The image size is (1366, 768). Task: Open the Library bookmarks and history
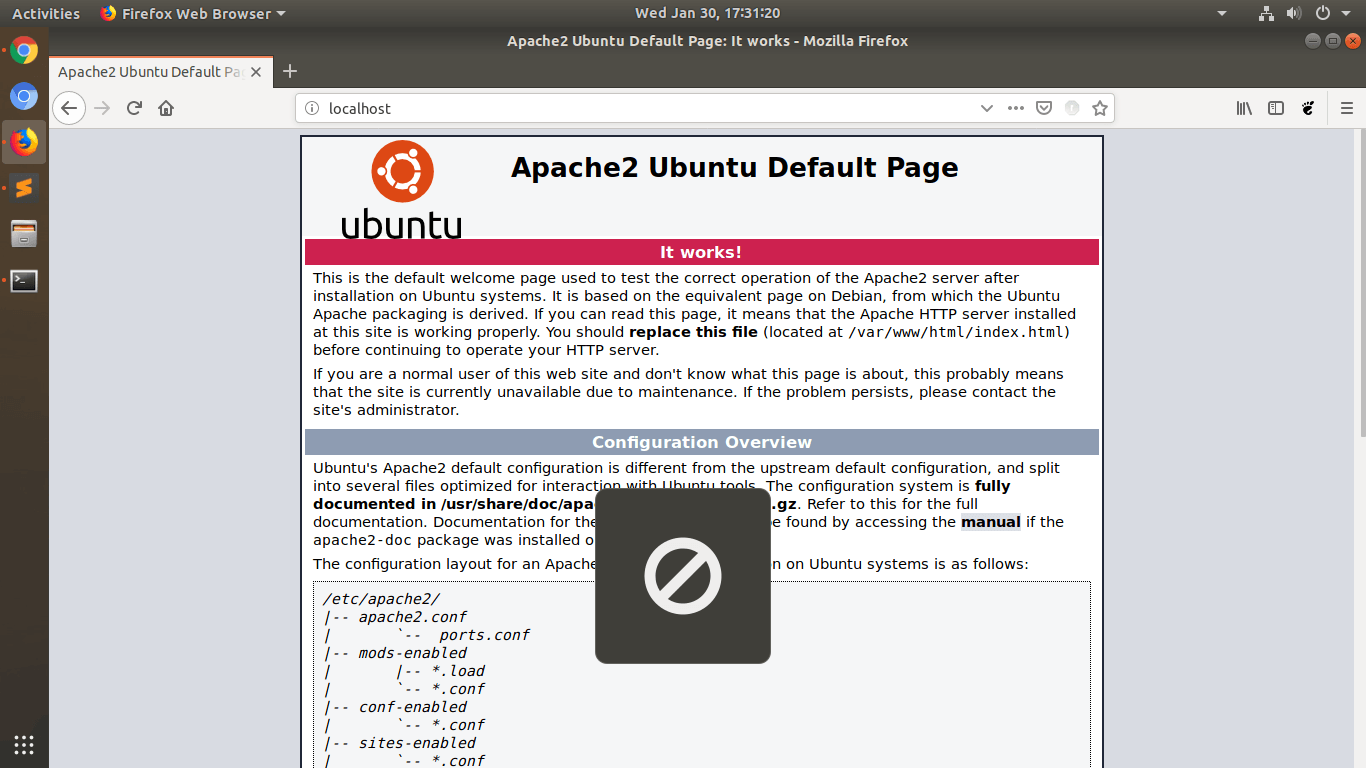click(1244, 108)
